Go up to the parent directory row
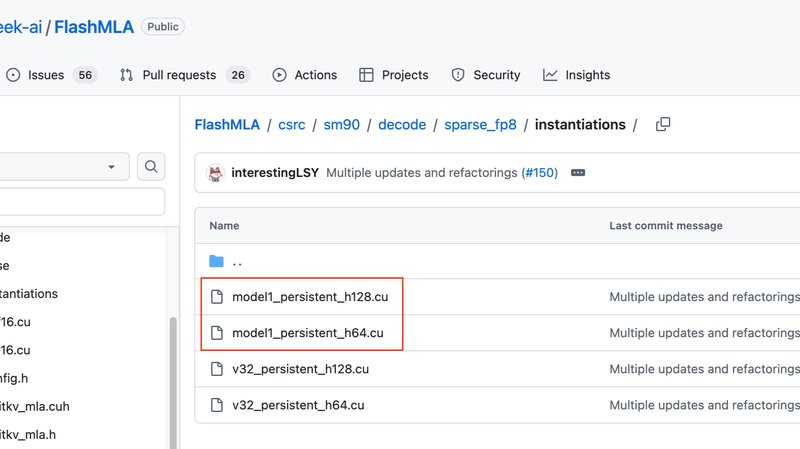Viewport: 800px width, 449px height. pos(497,261)
